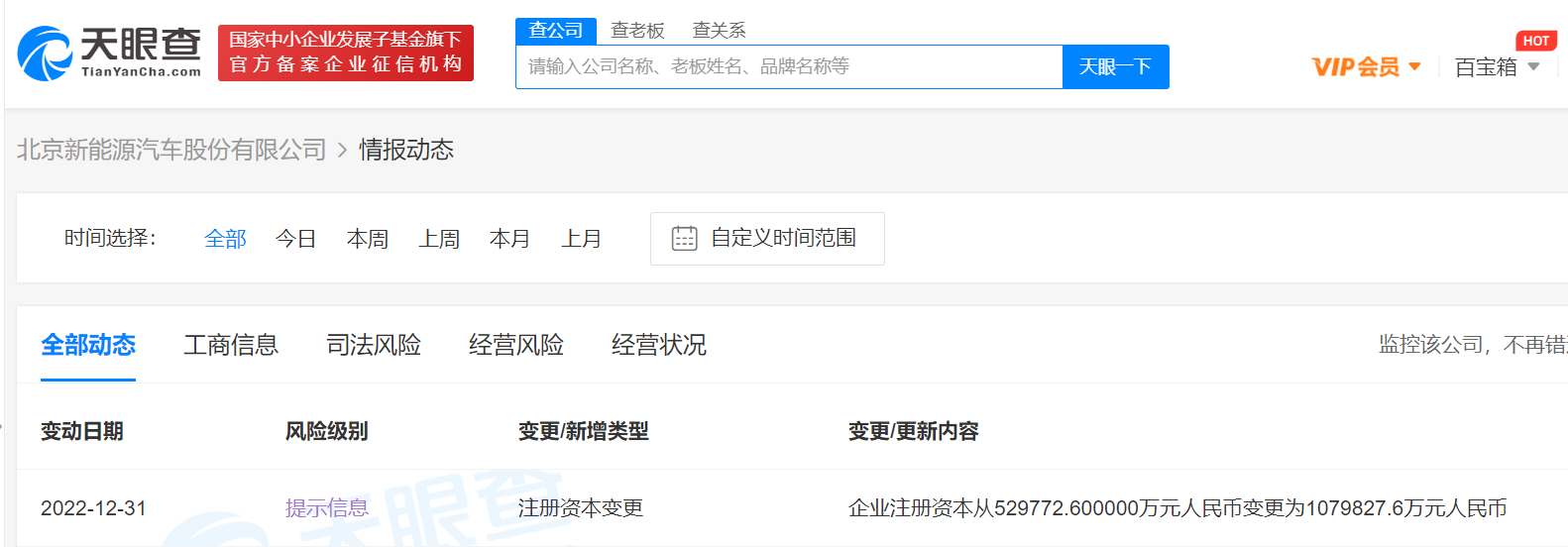Expand the 百宝箱 dropdown menu

[1498, 66]
